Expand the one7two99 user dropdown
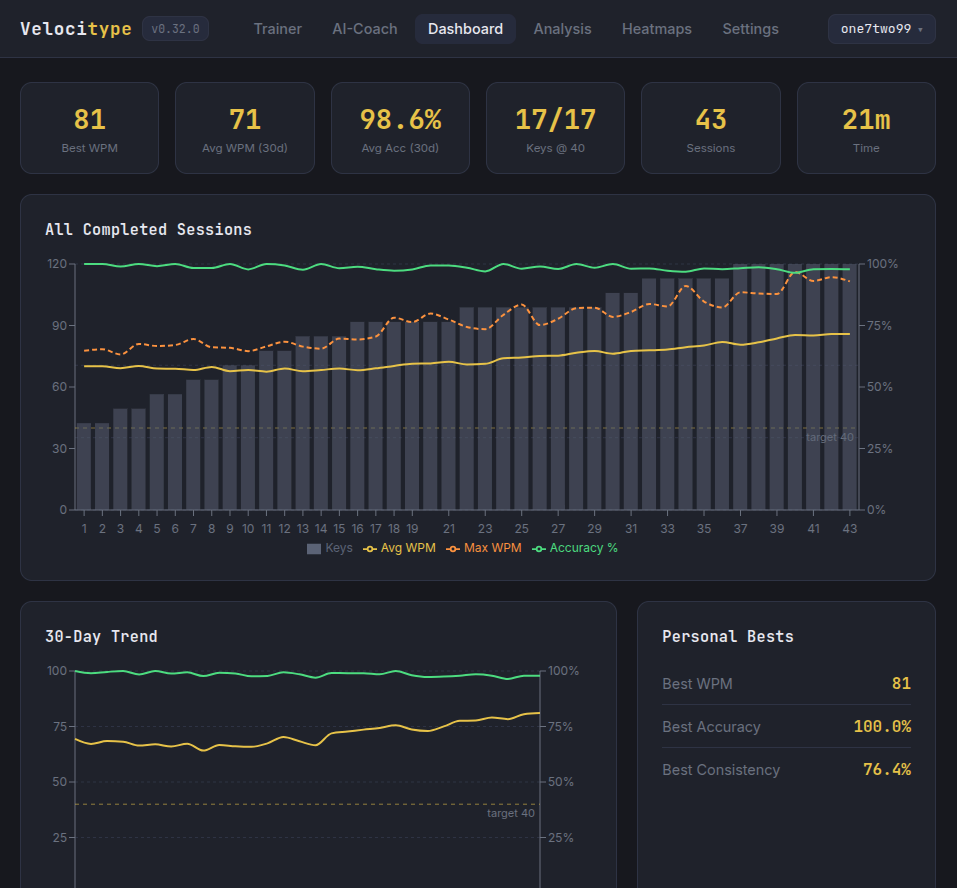Image resolution: width=957 pixels, height=888 pixels. click(x=881, y=29)
